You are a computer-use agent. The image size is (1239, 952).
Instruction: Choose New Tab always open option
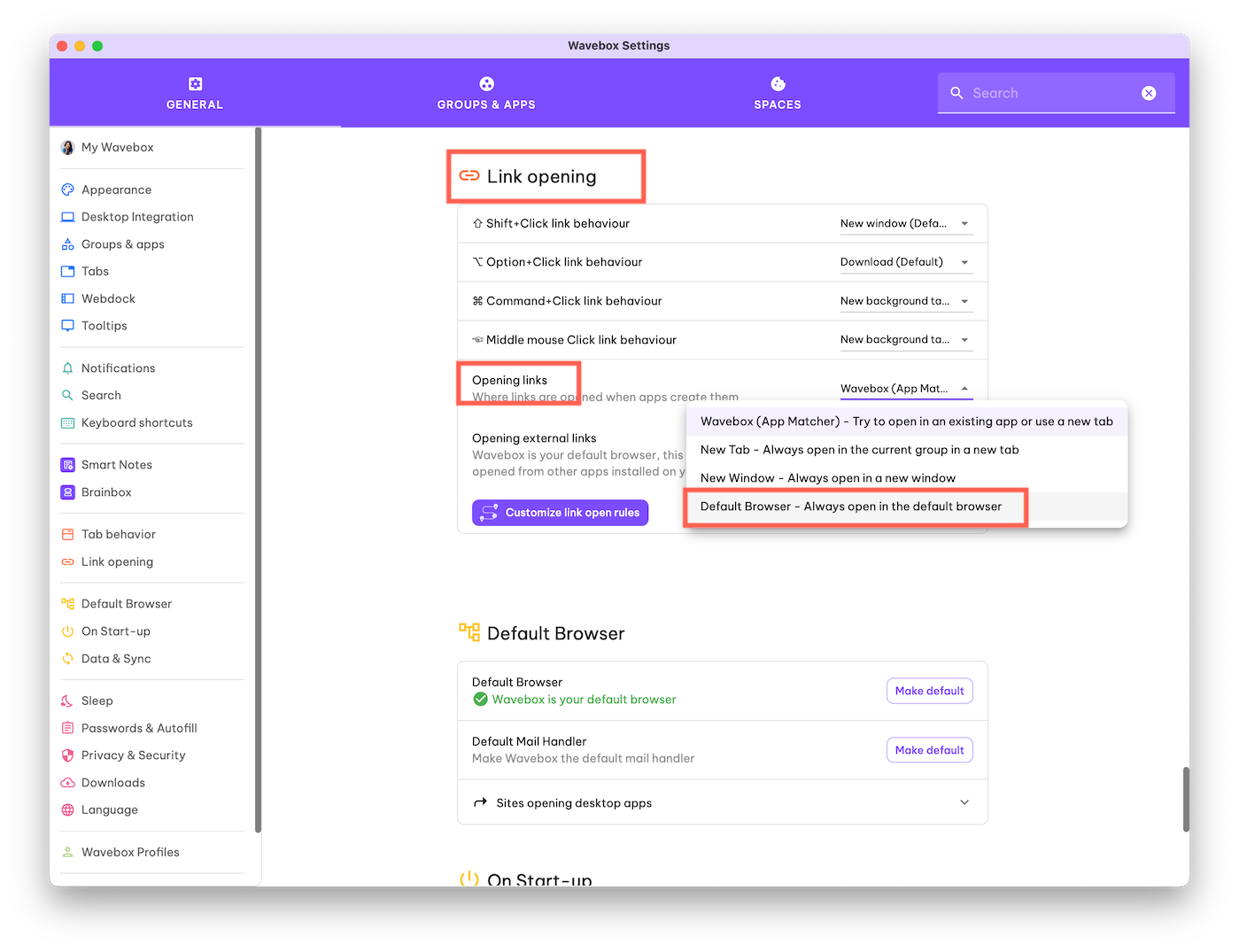pyautogui.click(x=906, y=450)
